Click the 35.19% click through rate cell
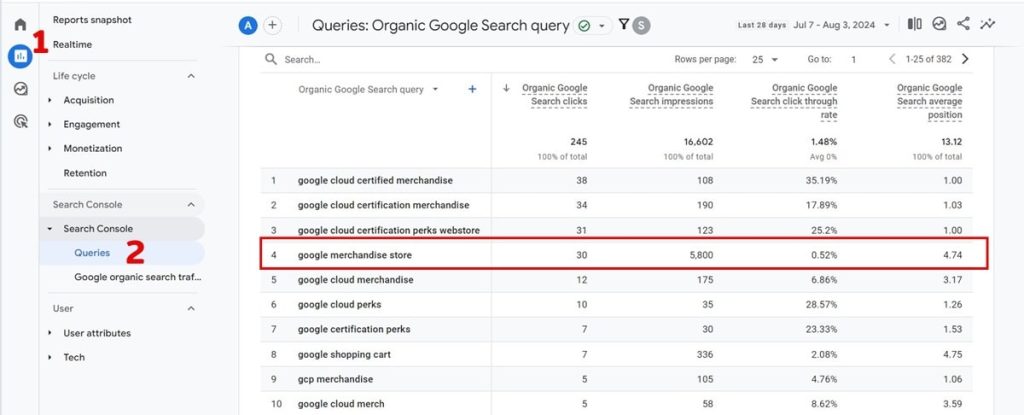 point(822,180)
